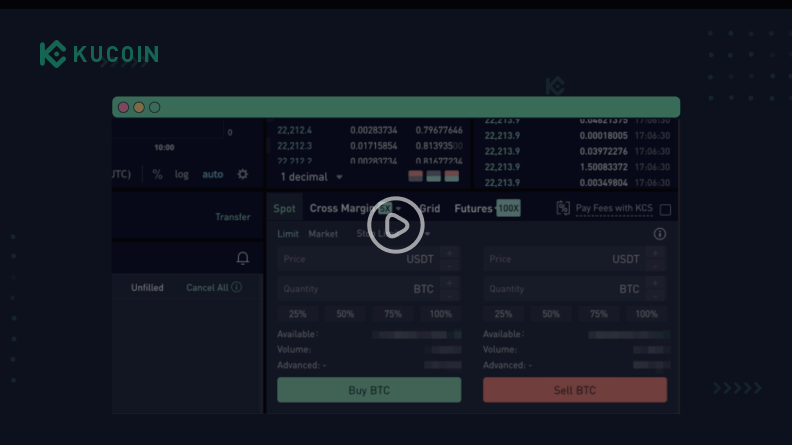
Task: Toggle log scale on the chart
Action: click(181, 174)
